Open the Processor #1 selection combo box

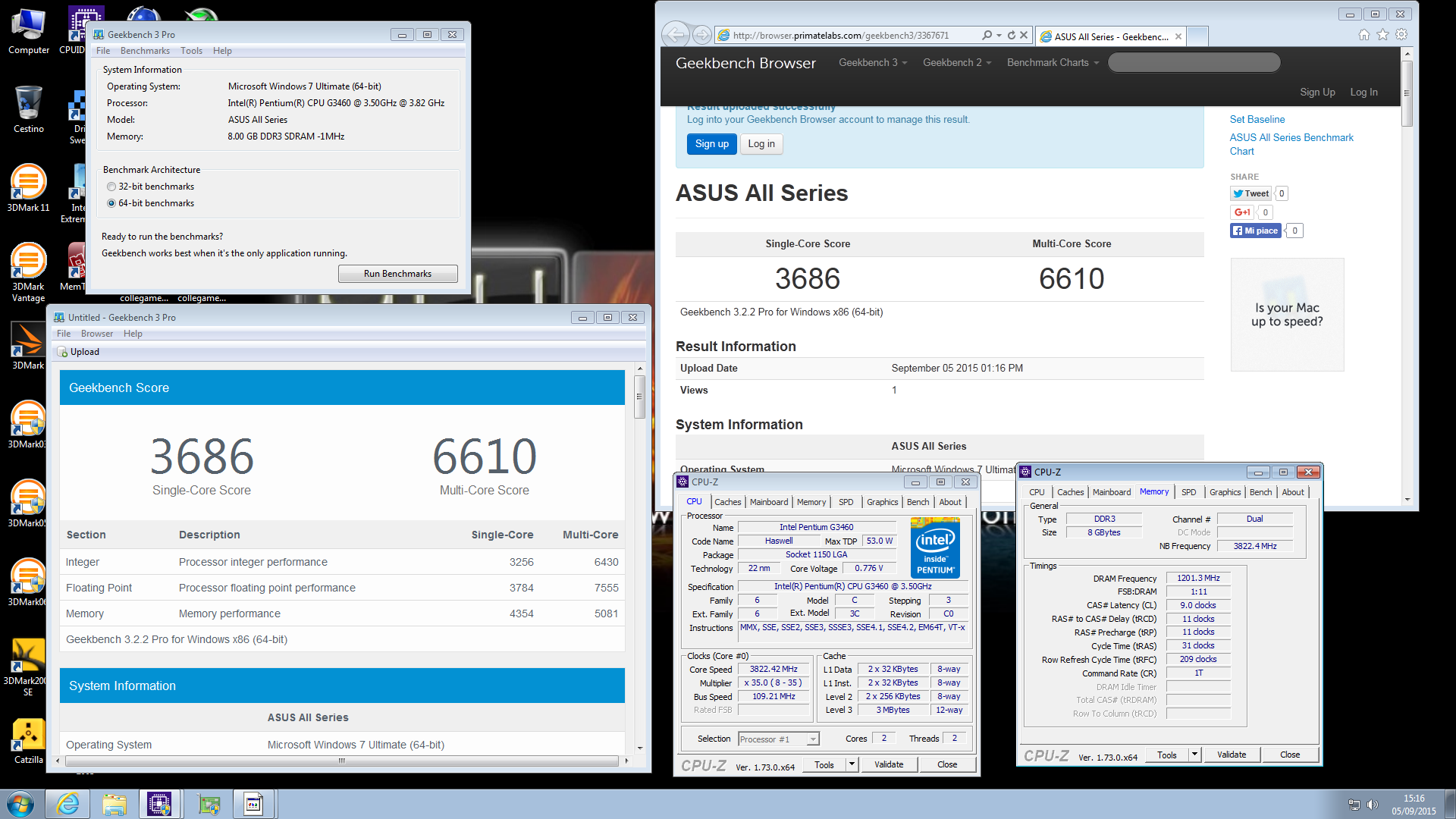(778, 739)
